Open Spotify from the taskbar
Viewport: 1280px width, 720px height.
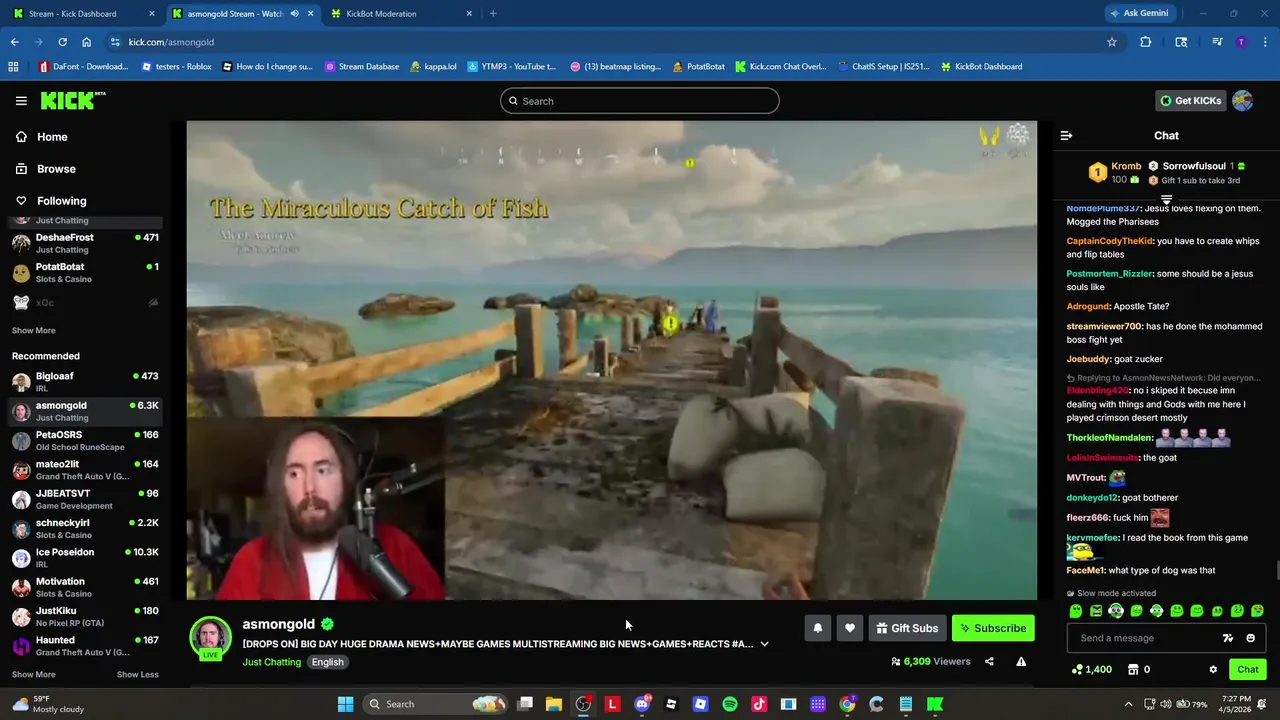click(x=729, y=704)
